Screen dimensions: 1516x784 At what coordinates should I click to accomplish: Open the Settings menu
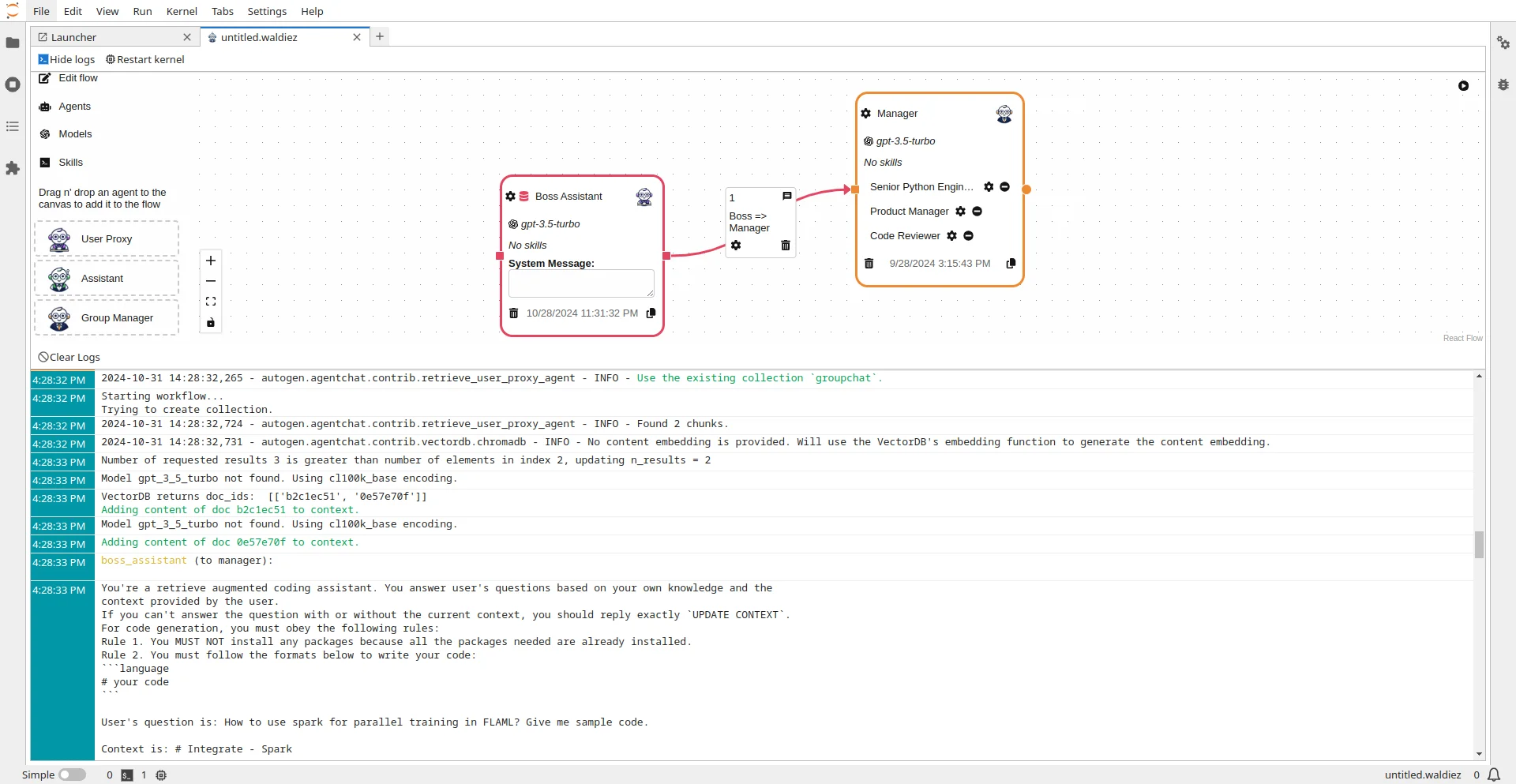(267, 11)
